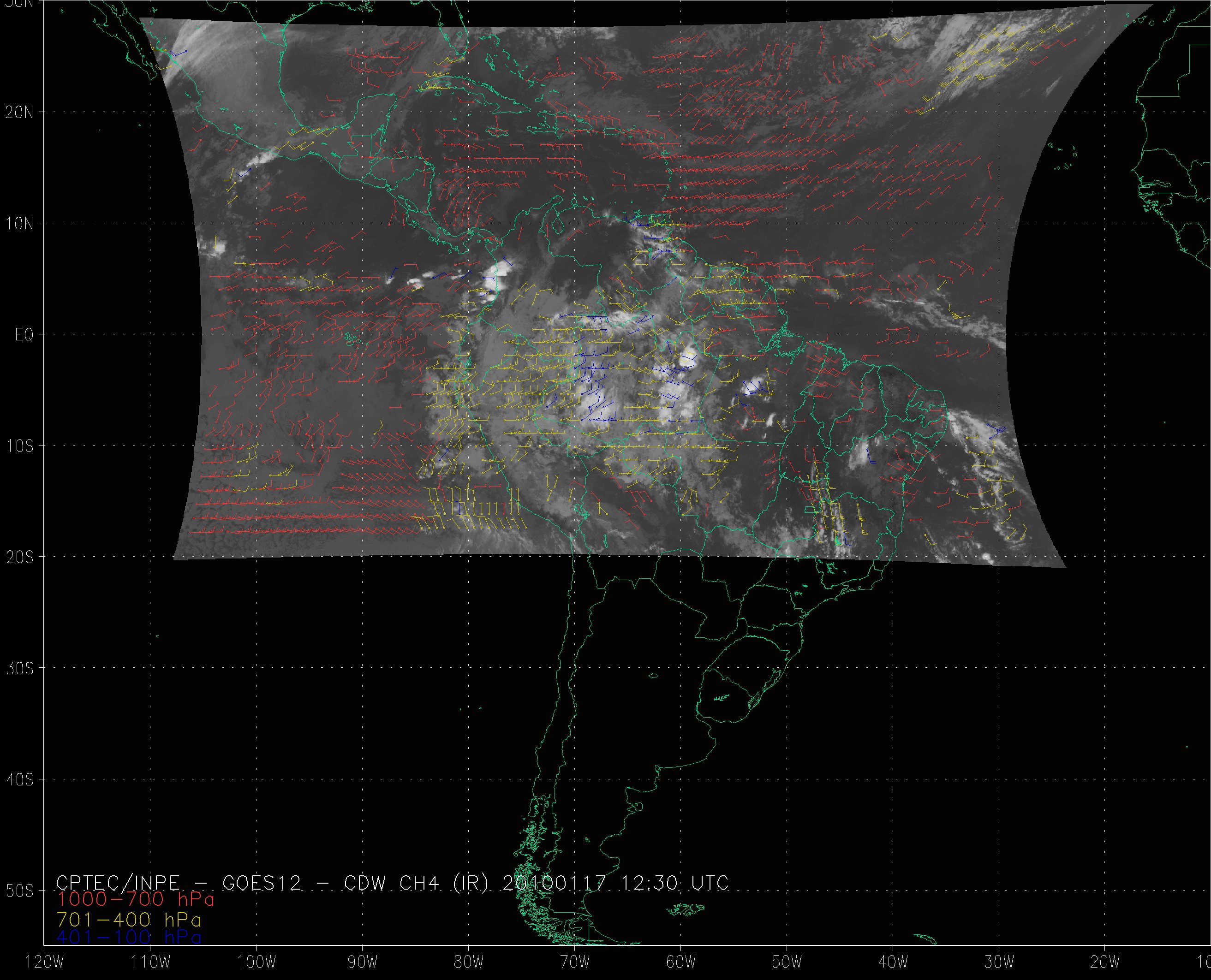The height and width of the screenshot is (980, 1211).
Task: Click the 10N latitude axis label
Action: [x=20, y=224]
